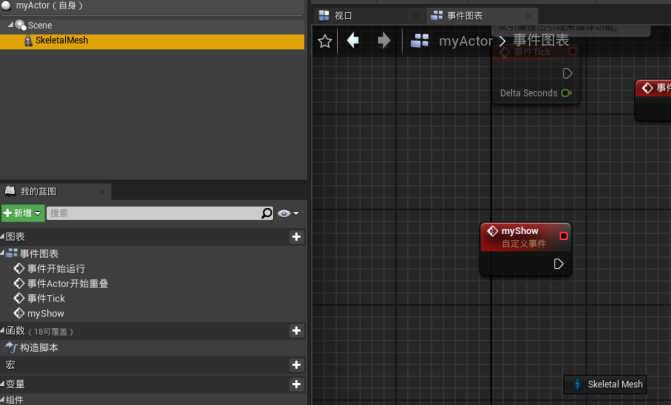Click the search magnifier icon in My Blueprint
Image resolution: width=671 pixels, height=405 pixels.
pos(266,213)
